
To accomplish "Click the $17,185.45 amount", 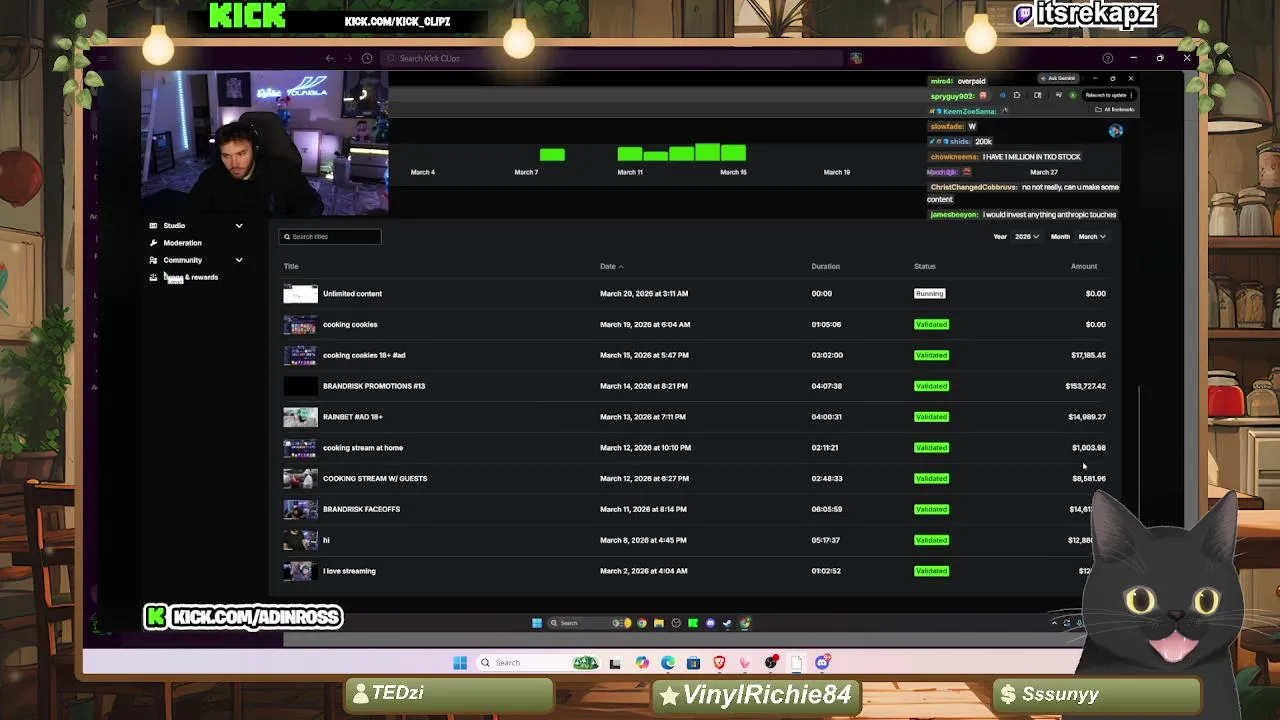I will pyautogui.click(x=1088, y=355).
